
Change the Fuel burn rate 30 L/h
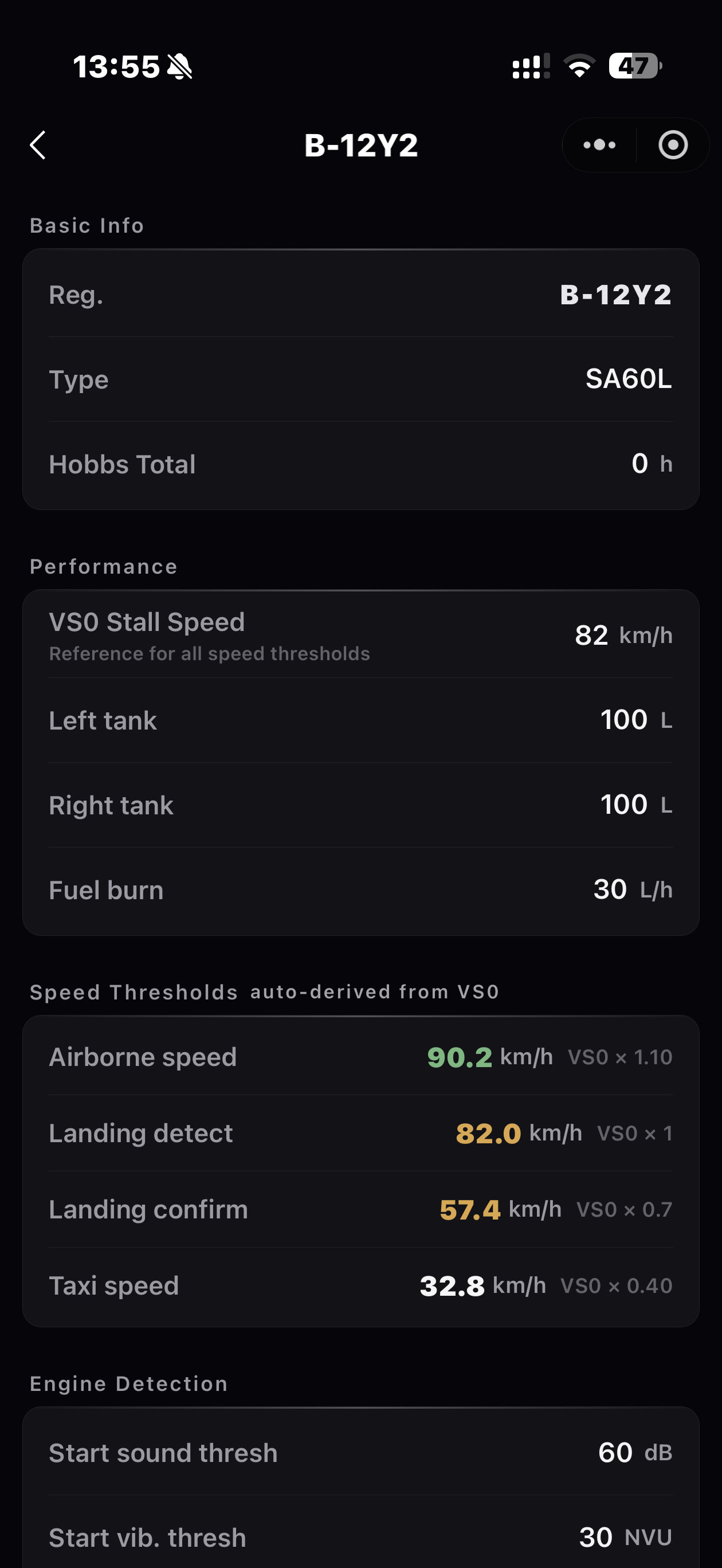point(610,889)
